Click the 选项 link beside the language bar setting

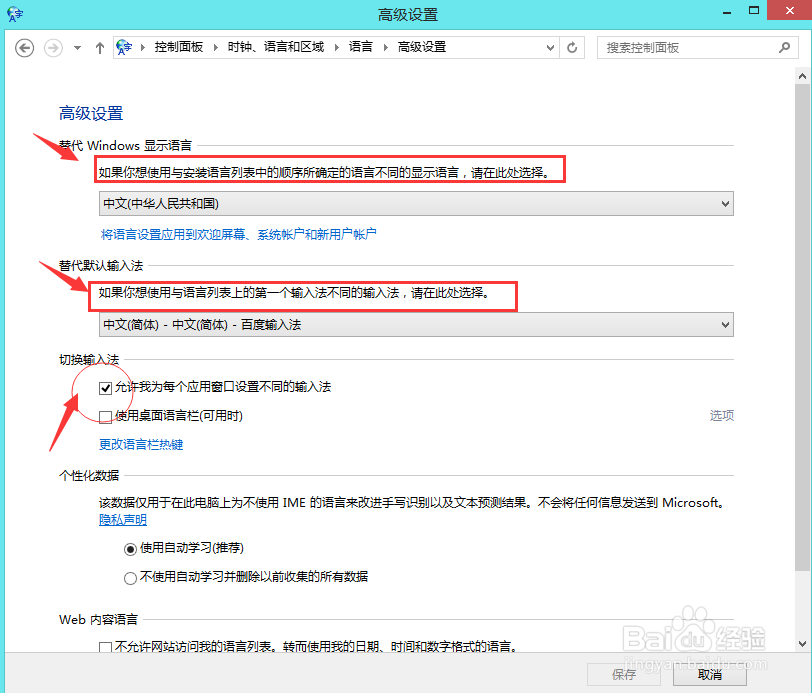(722, 415)
